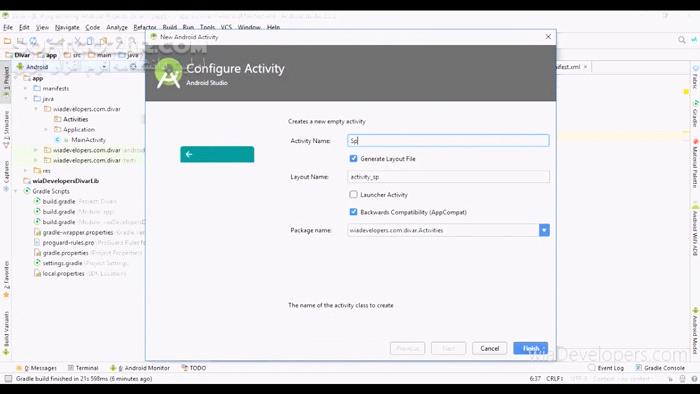
Task: Click the teal back arrow button
Action: [x=217, y=154]
